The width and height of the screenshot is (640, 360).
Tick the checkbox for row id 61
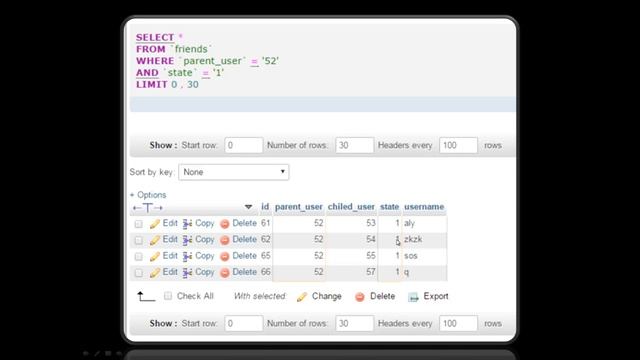pos(139,224)
